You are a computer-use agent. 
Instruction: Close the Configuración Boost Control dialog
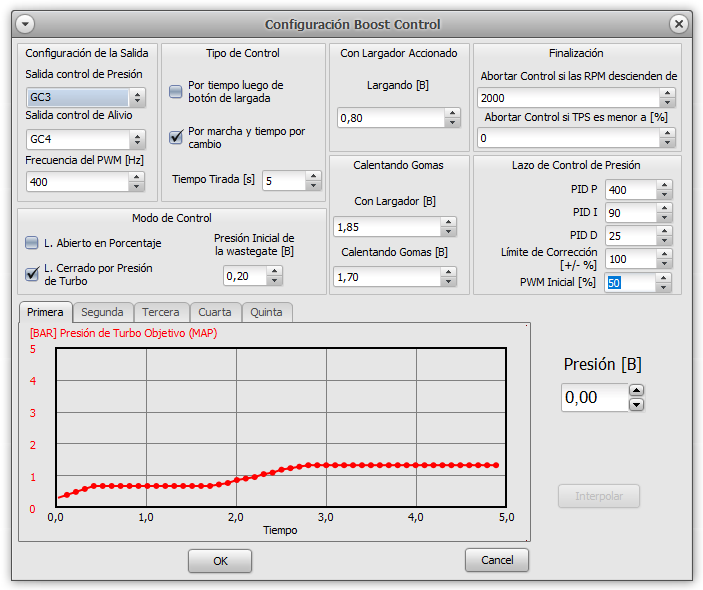pos(679,24)
